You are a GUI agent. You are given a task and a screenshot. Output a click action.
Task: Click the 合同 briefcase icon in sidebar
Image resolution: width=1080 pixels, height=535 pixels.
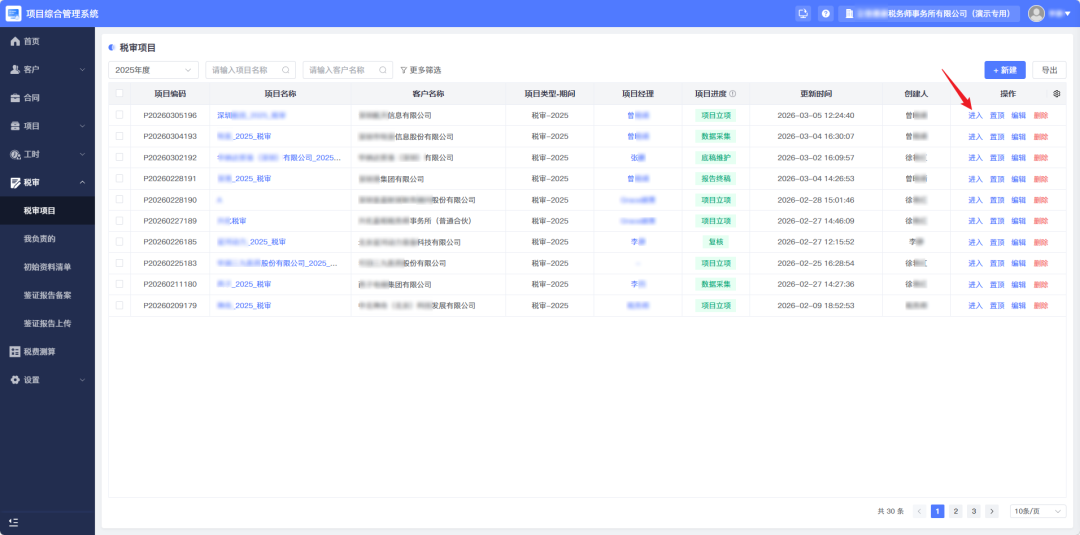[15, 98]
